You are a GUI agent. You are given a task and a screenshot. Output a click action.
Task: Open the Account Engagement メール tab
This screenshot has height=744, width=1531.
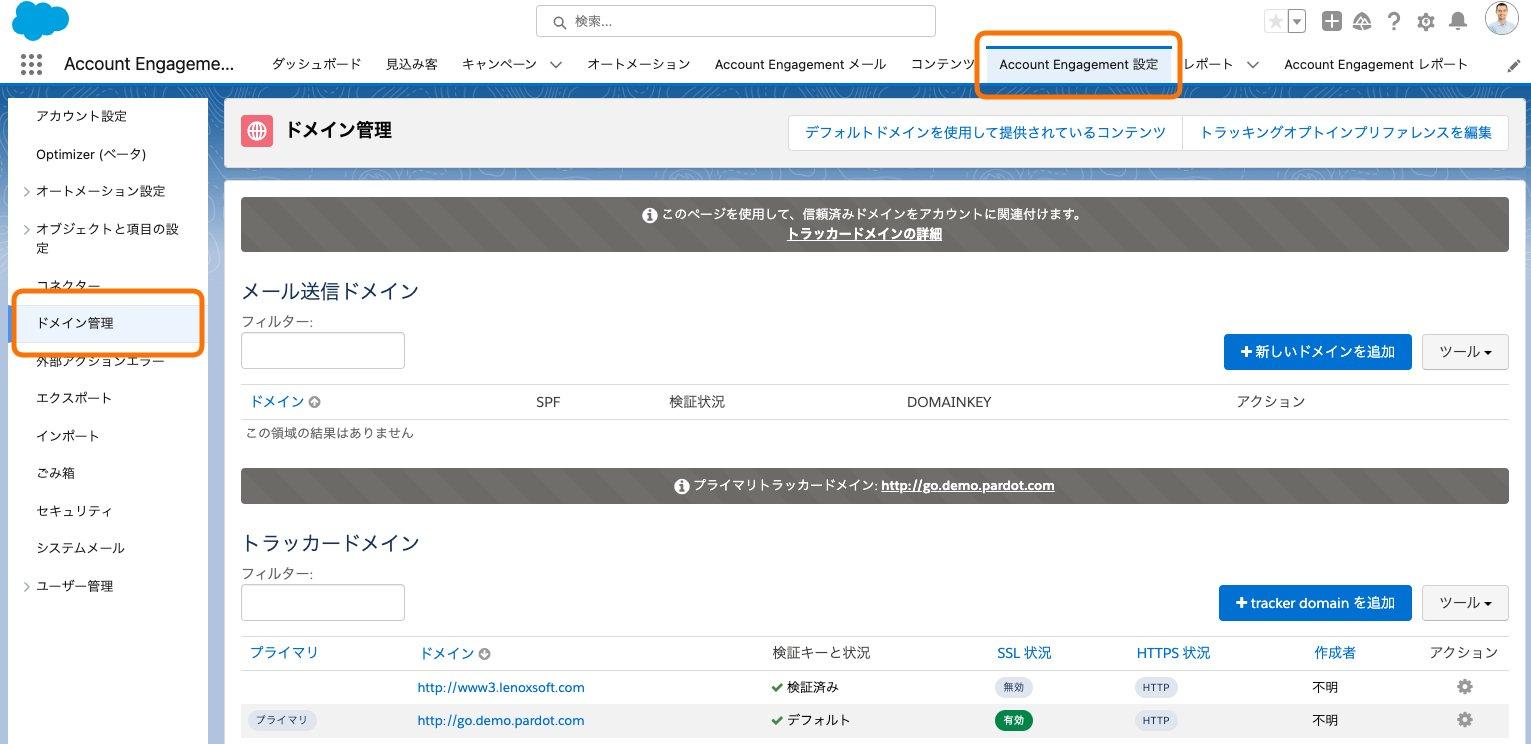click(800, 64)
